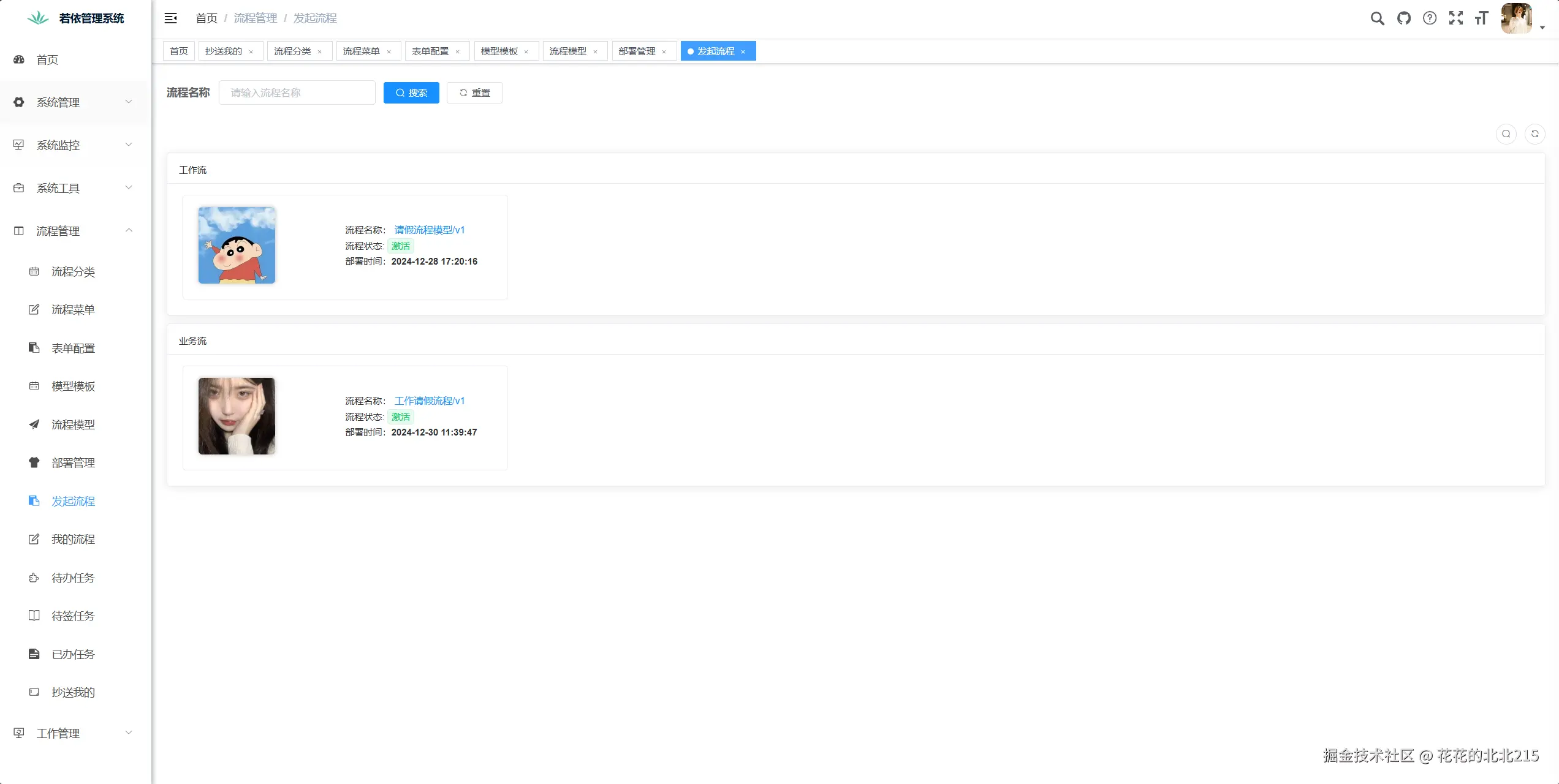Collapse the 流程管理 menu
The image size is (1559, 784).
pos(75,231)
